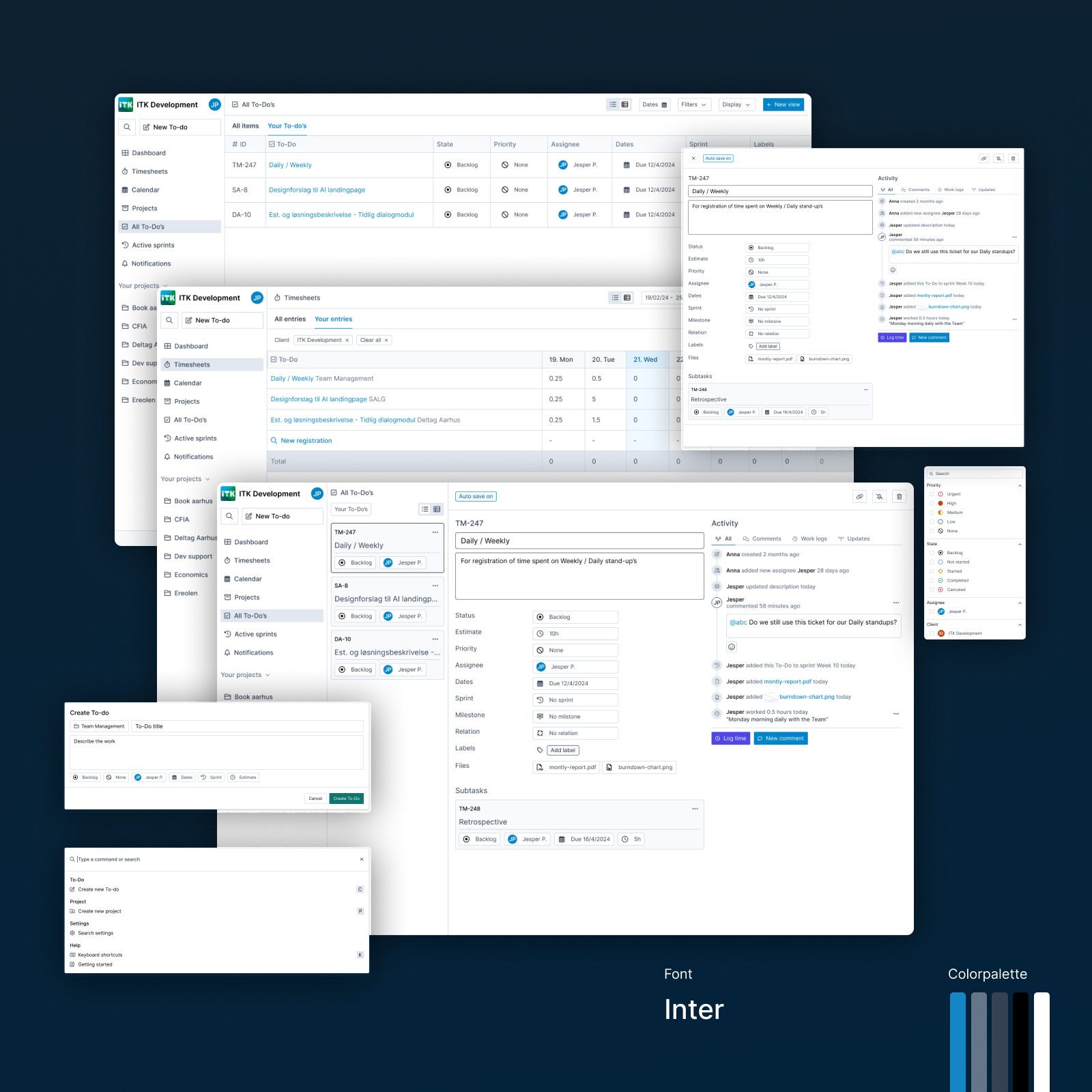The image size is (1092, 1092).
Task: Check the Urgent priority filter checkbox
Action: tap(932, 494)
